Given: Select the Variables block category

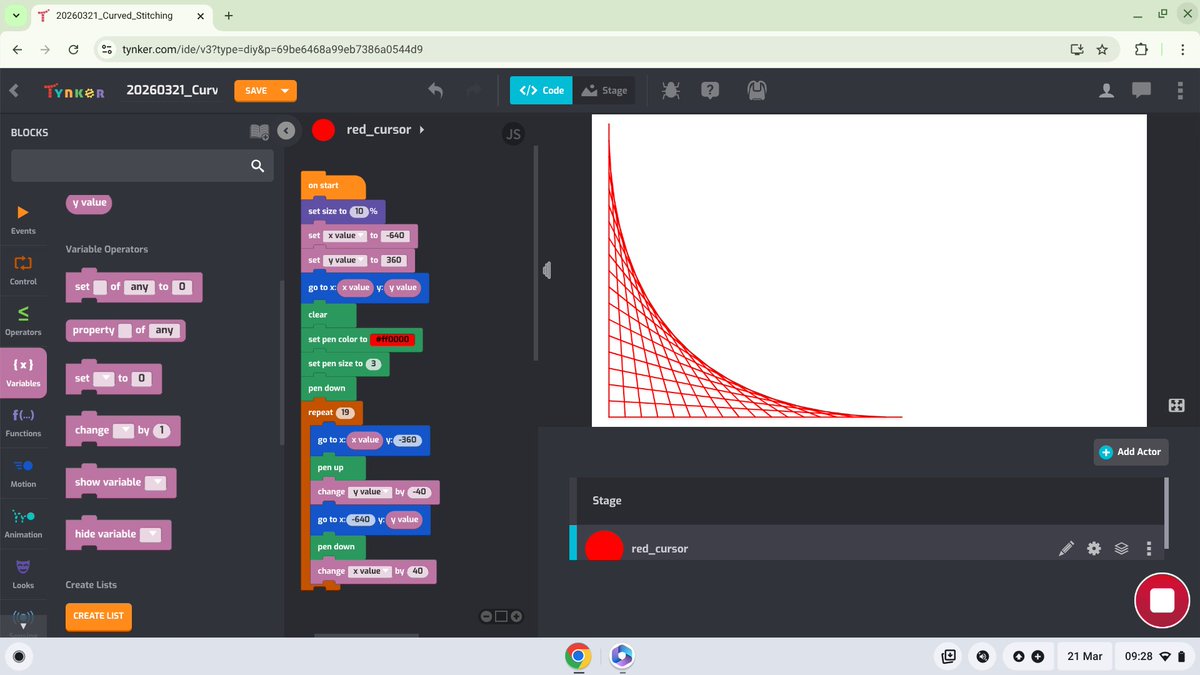Looking at the screenshot, I should point(23,371).
